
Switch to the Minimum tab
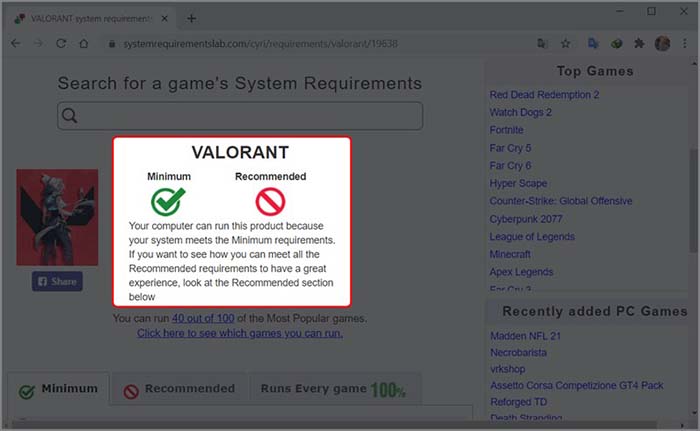(x=58, y=389)
